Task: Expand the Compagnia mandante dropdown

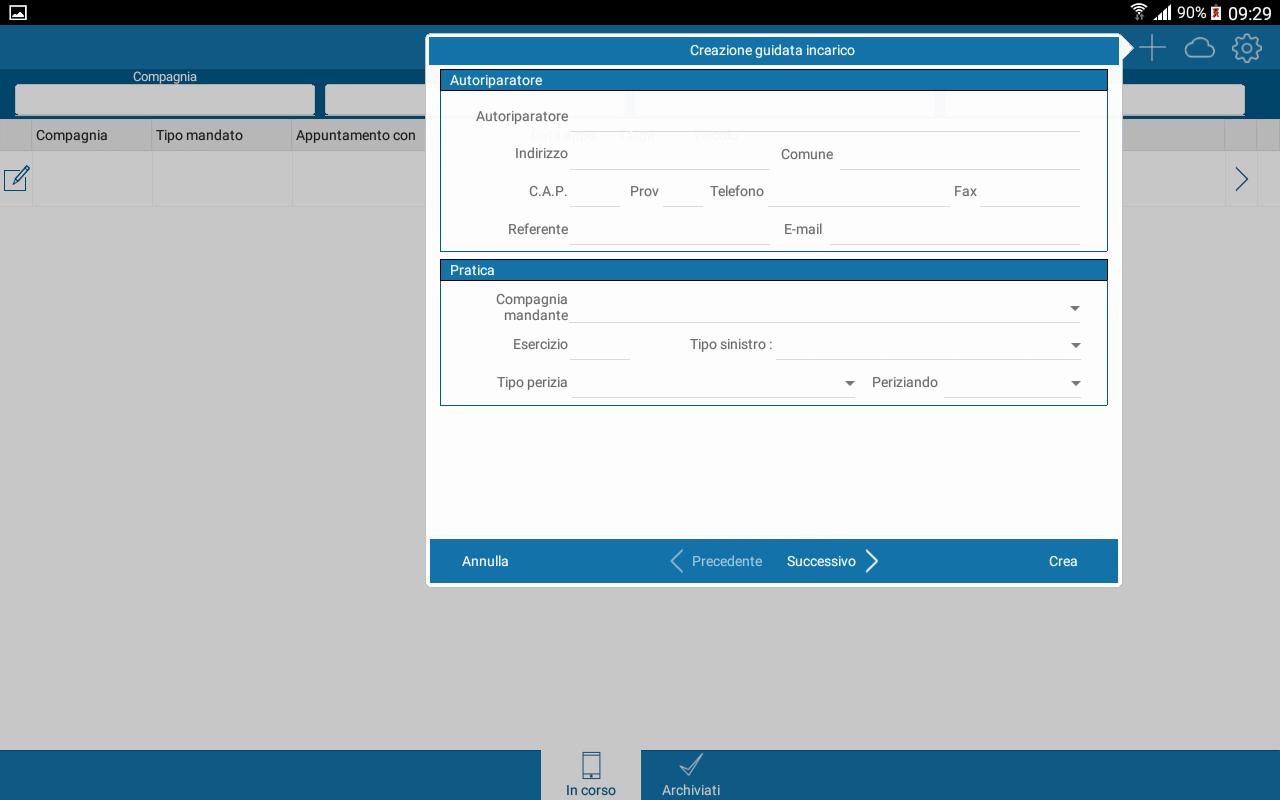Action: tap(1074, 308)
